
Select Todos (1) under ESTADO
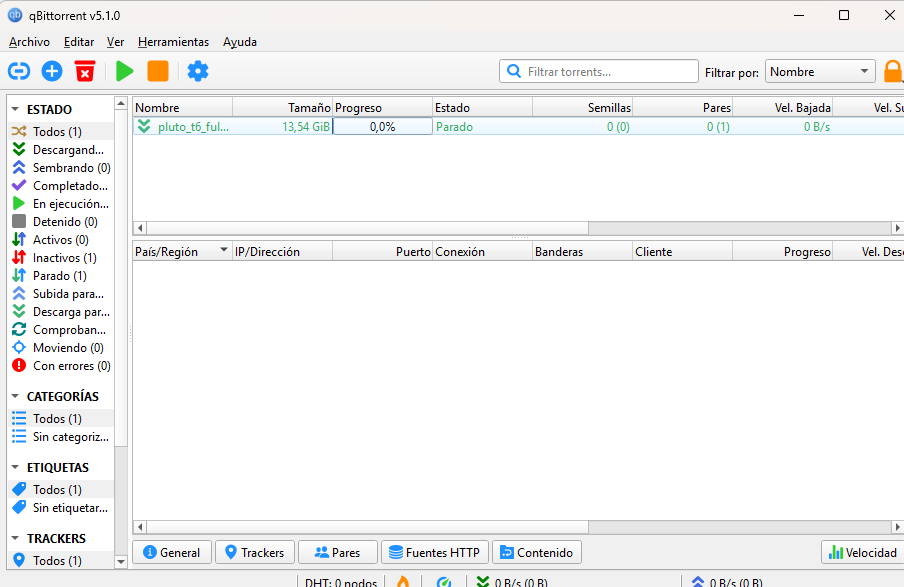click(x=61, y=131)
